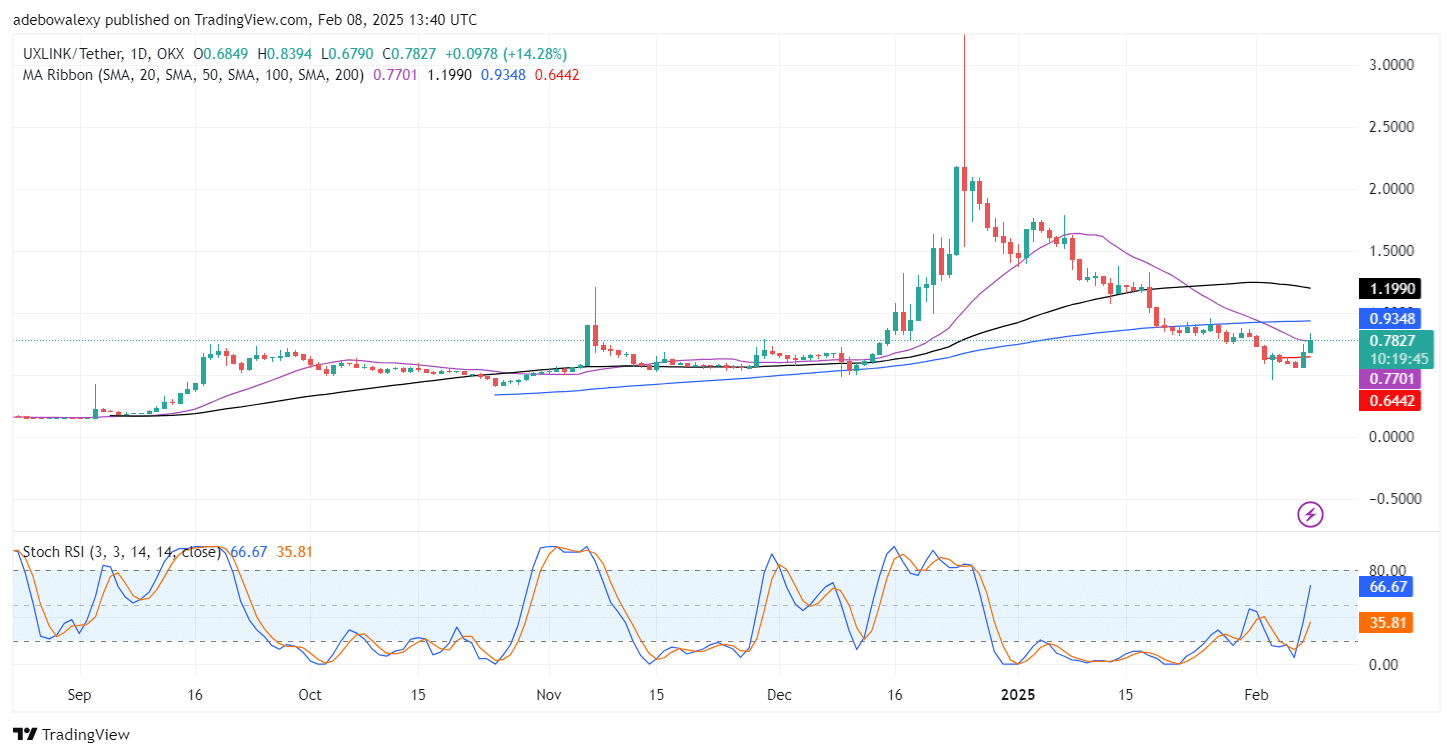Click the blue 66.67 Stoch RSI axis label
The image size is (1453, 756).
1384,586
